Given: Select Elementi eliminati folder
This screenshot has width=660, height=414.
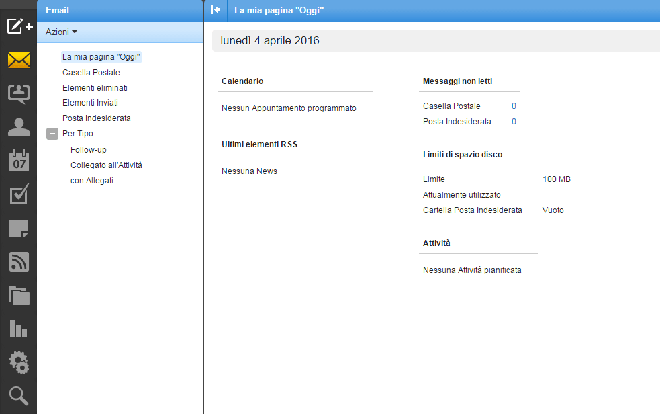Looking at the screenshot, I should pos(94,88).
